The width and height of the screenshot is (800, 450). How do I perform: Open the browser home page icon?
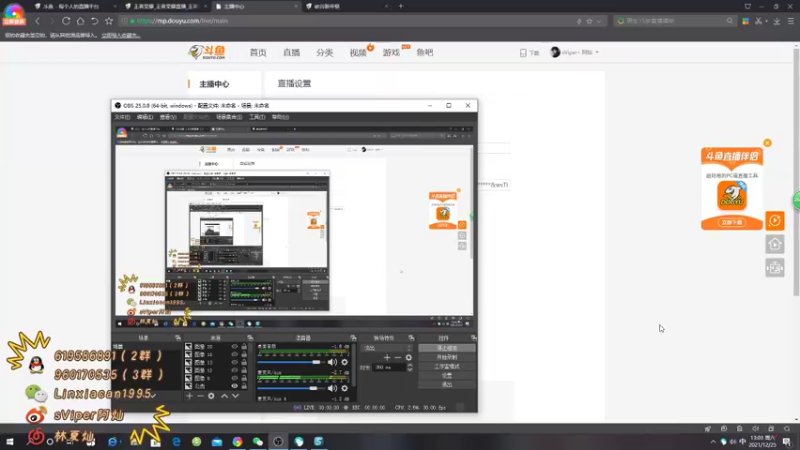click(x=80, y=21)
